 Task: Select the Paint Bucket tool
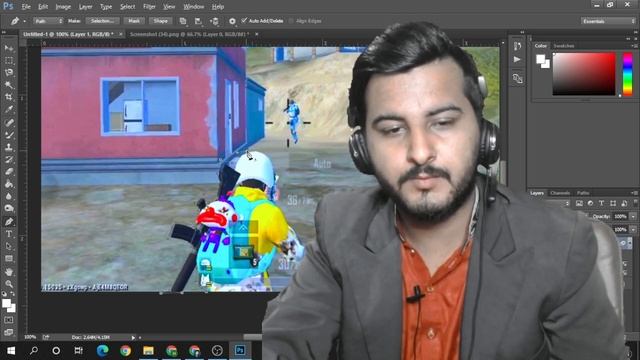tap(9, 184)
